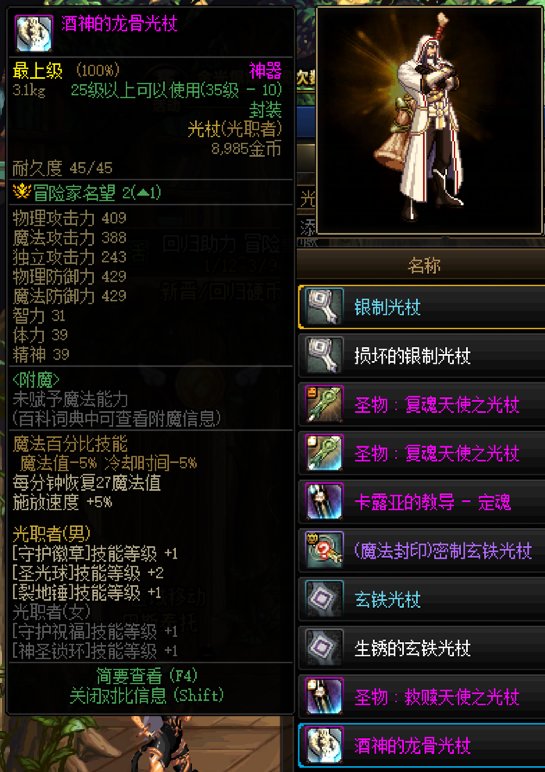Click 简要查看 (F4) text
Image resolution: width=545 pixels, height=772 pixels.
[147, 676]
